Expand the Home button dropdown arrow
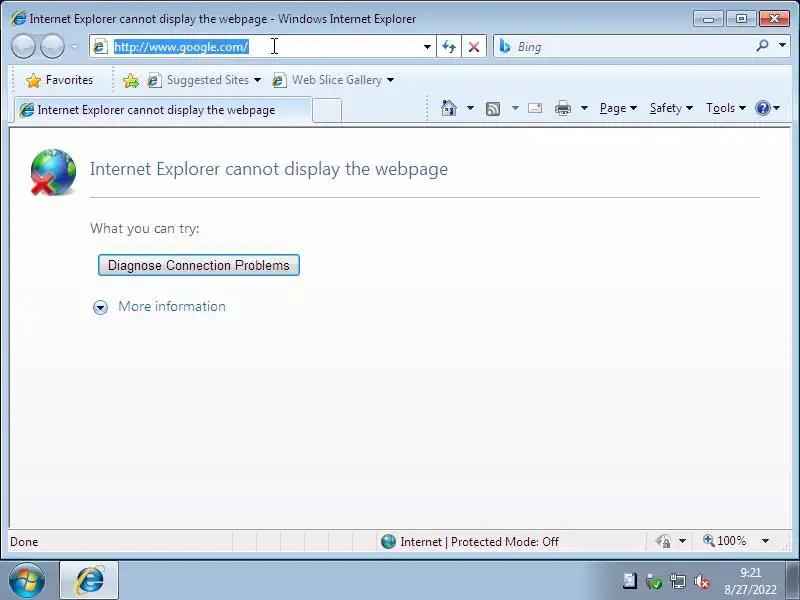Screen dimensions: 800x600 [470, 108]
